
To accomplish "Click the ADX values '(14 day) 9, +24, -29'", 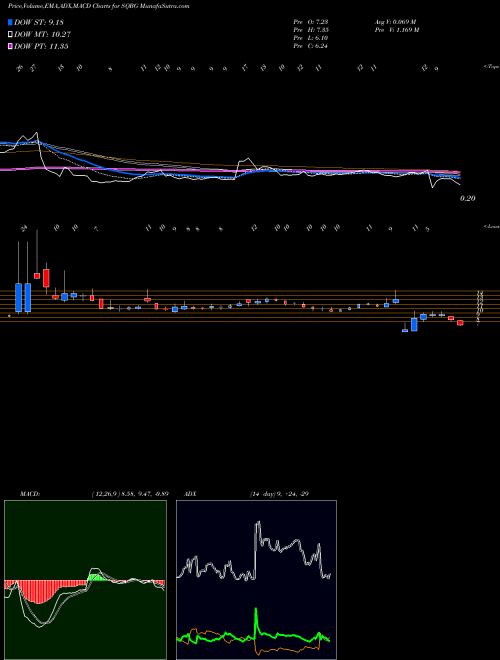I will tap(279, 494).
